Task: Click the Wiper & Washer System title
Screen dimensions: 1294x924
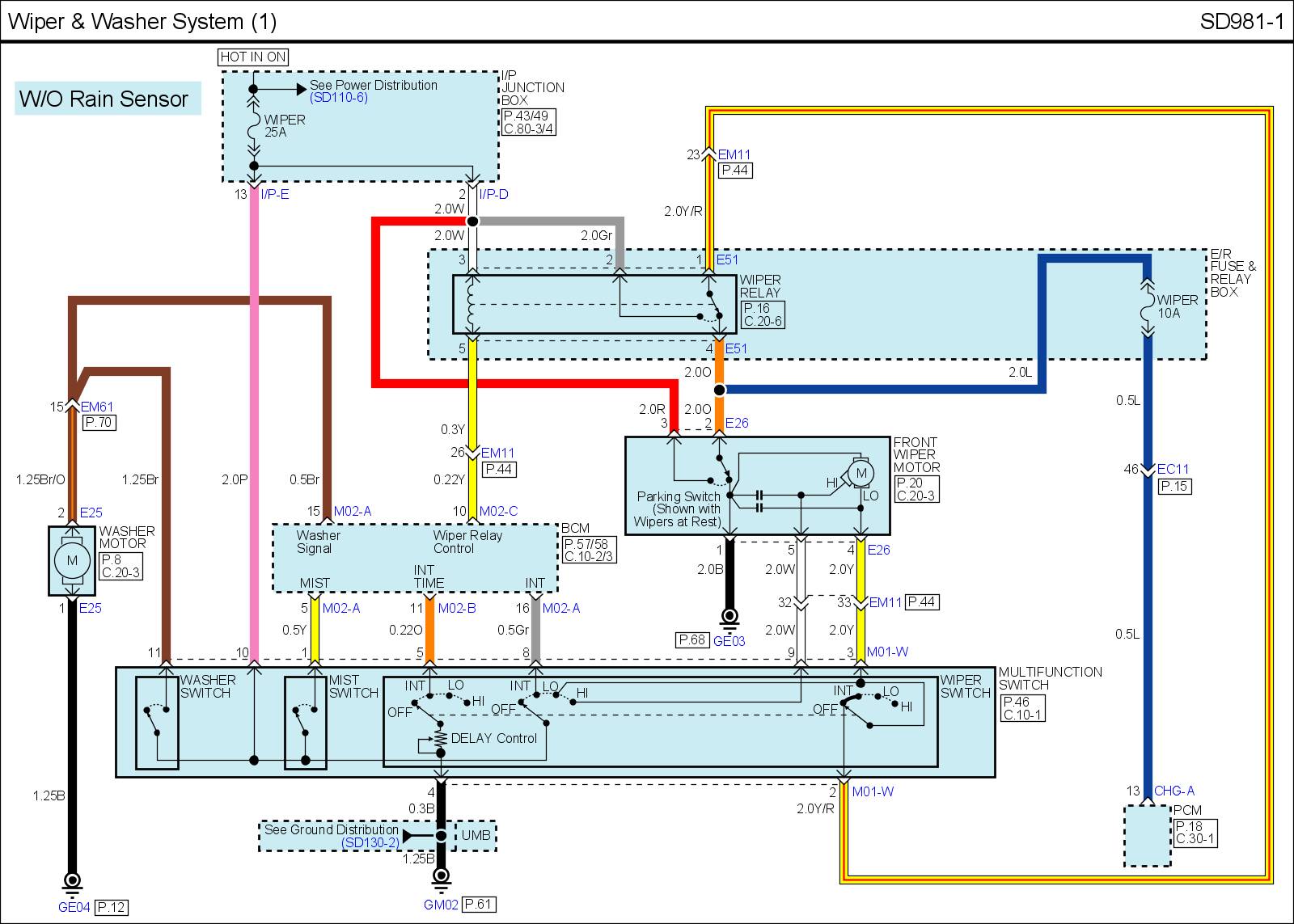Action: pos(142,21)
